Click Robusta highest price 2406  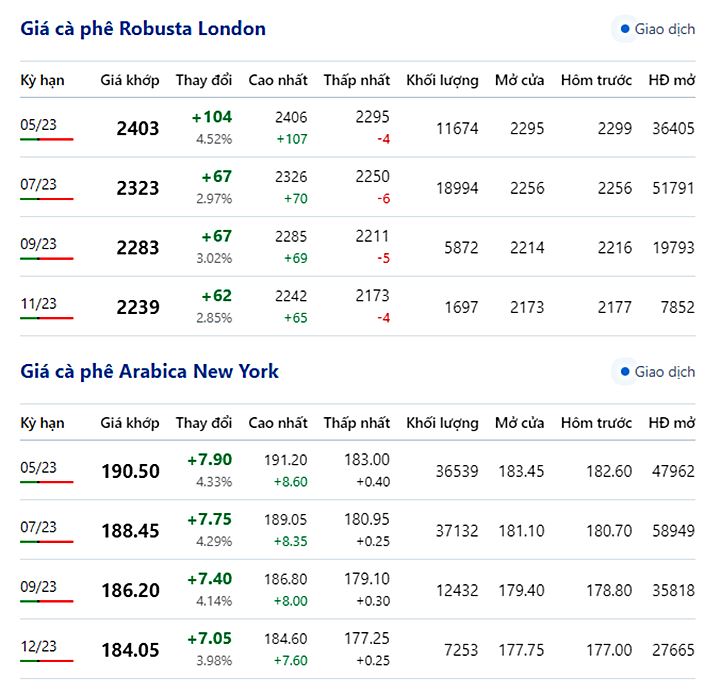click(291, 117)
